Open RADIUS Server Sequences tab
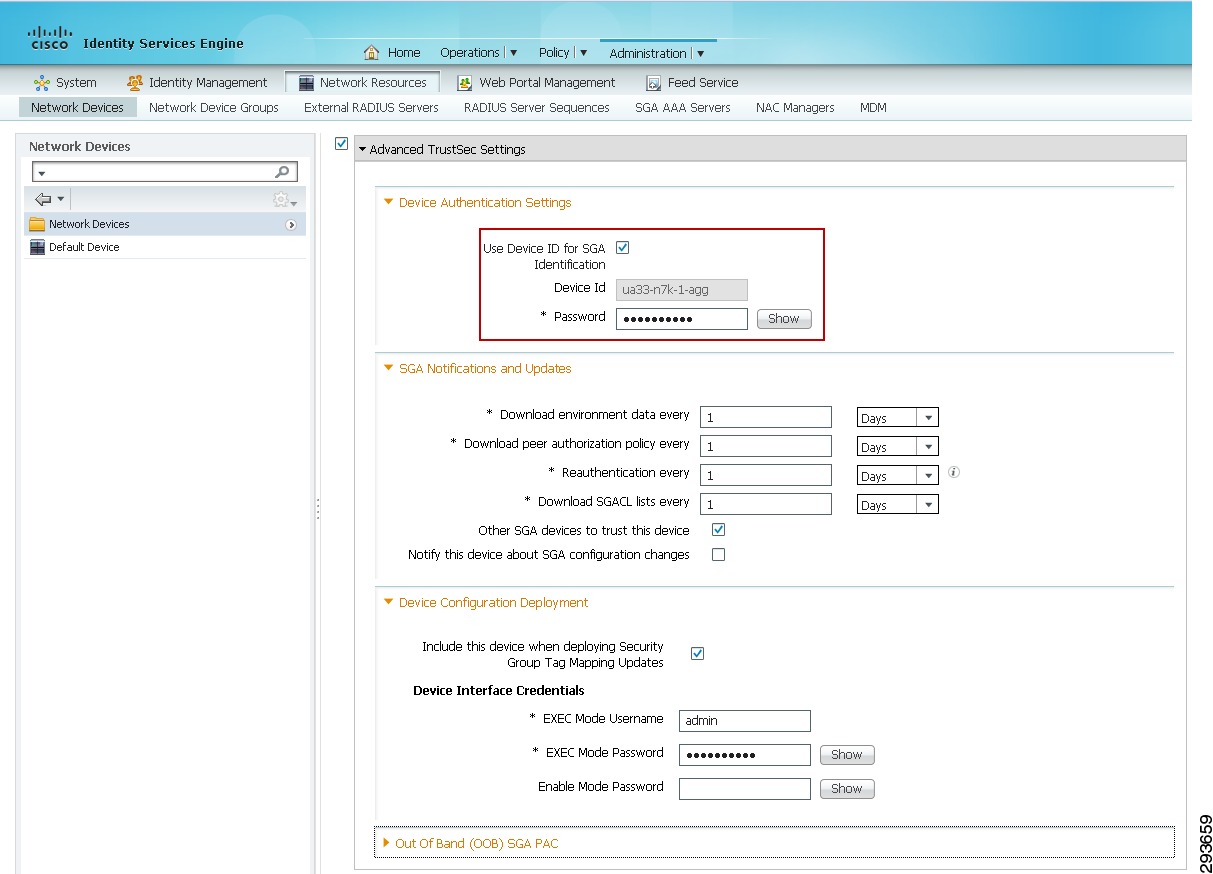 point(537,107)
